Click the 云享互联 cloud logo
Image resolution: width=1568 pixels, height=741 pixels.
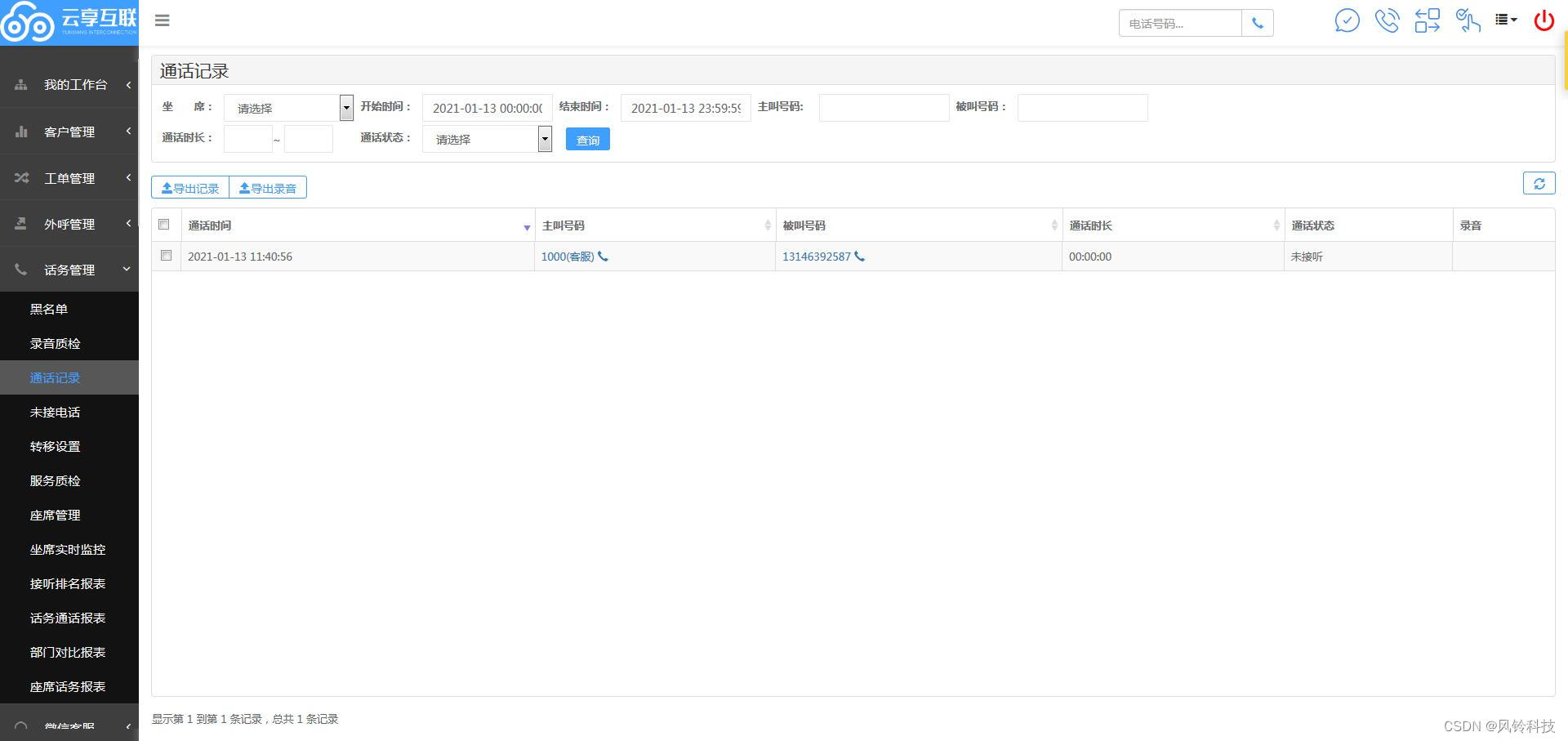(x=69, y=22)
